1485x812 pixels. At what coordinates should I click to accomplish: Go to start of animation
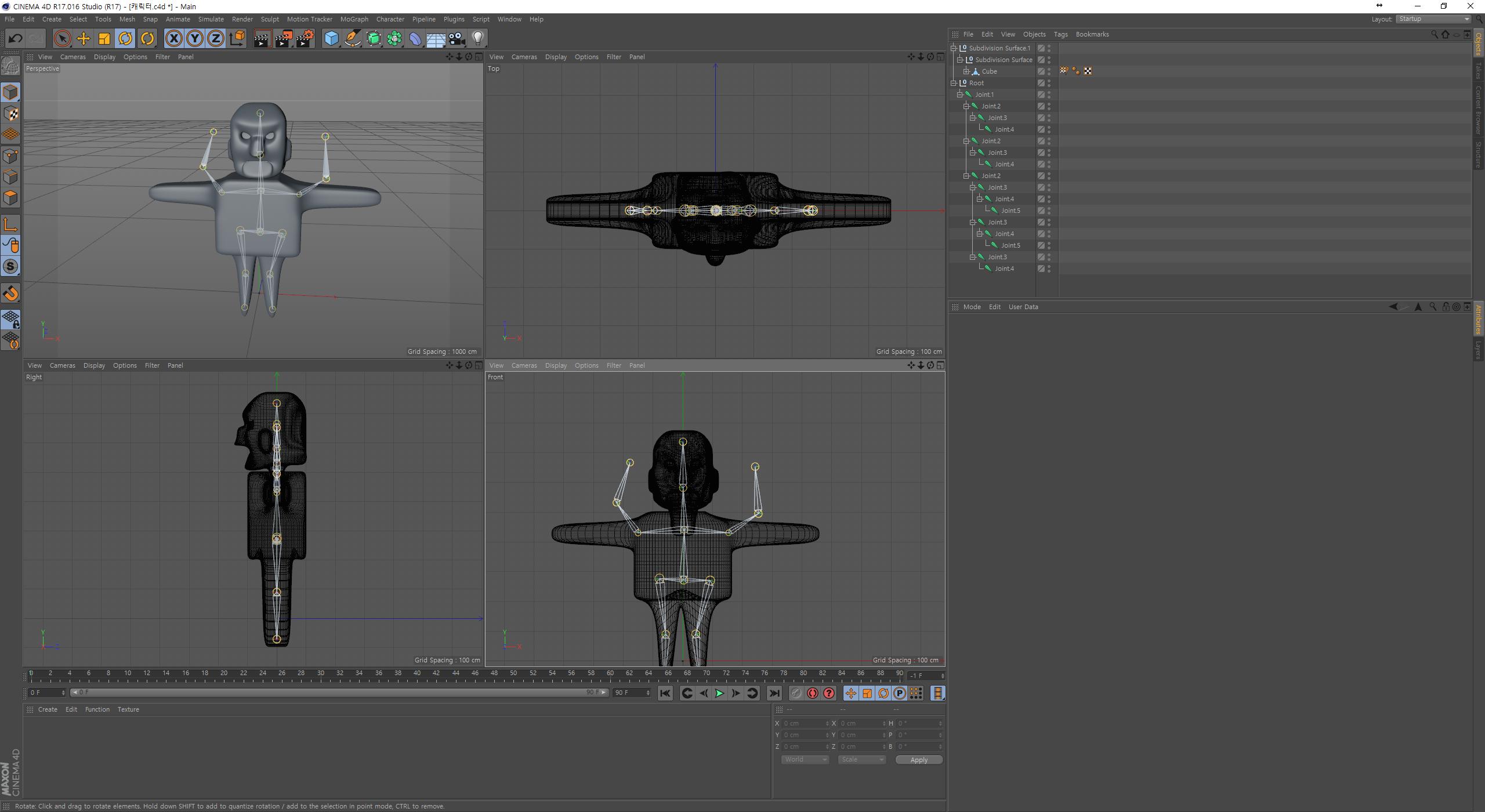click(x=665, y=693)
